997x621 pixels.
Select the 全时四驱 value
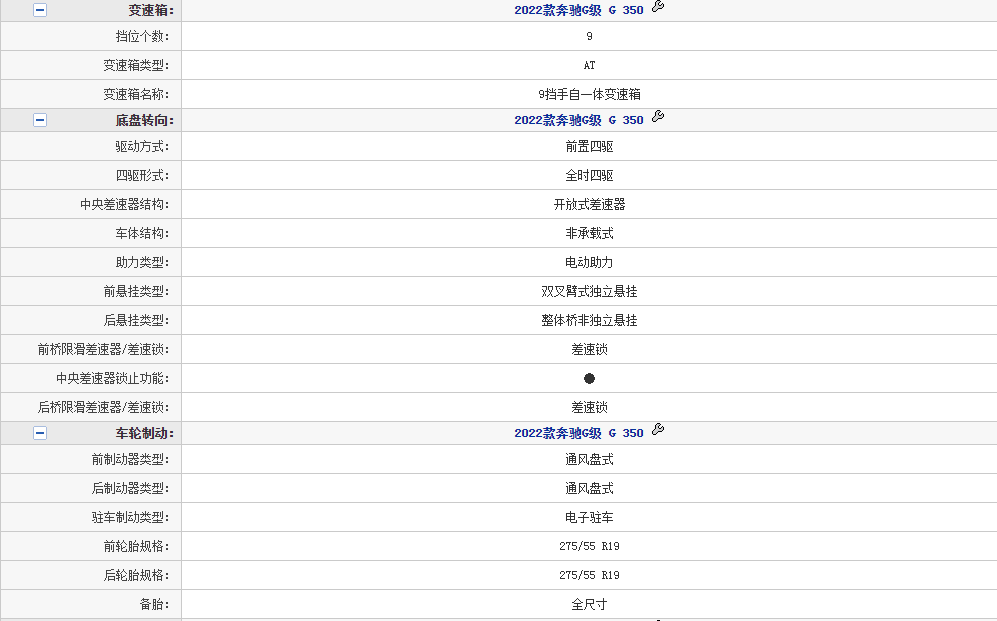point(589,175)
